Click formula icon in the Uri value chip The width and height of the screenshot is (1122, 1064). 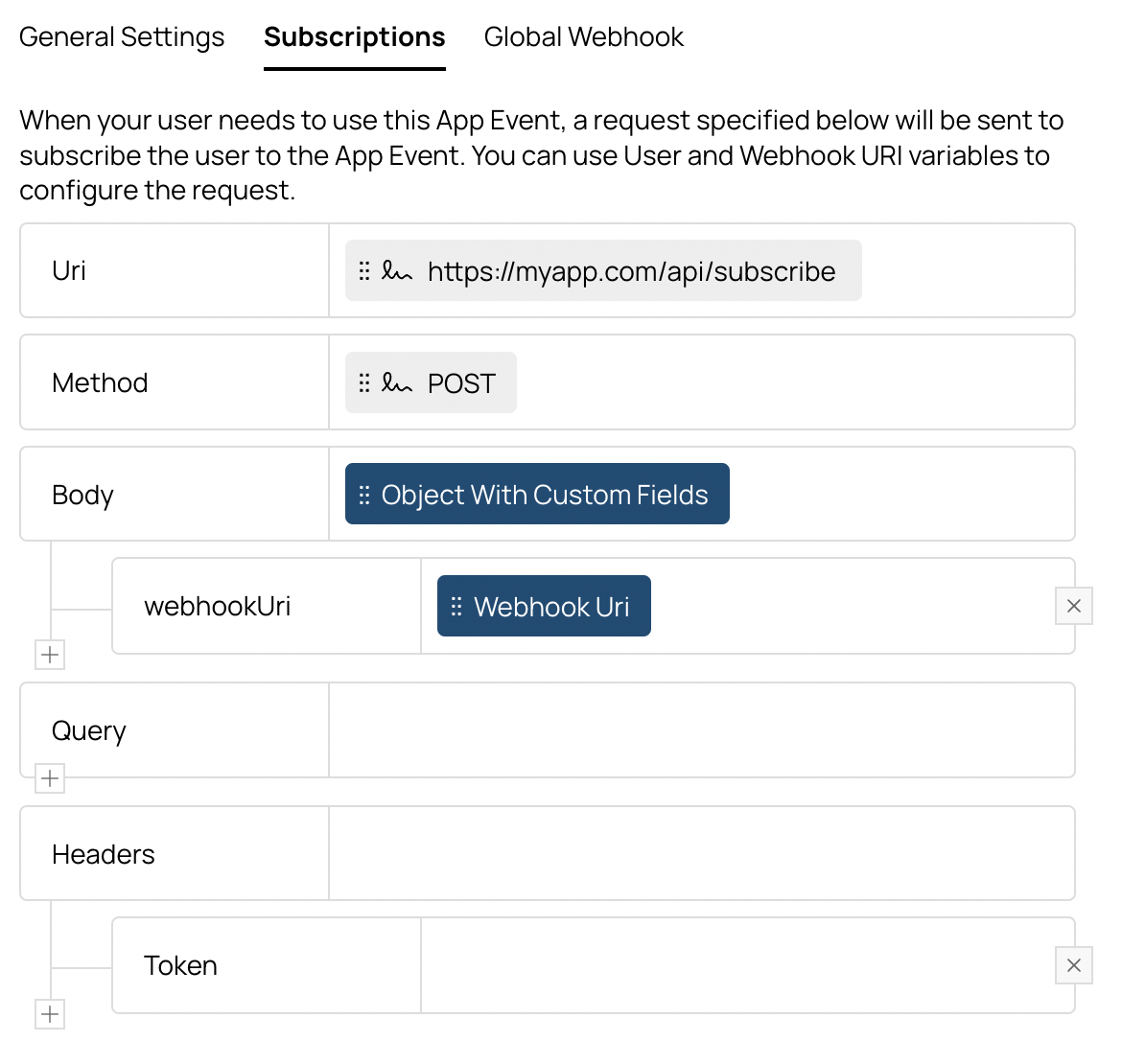pyautogui.click(x=396, y=271)
